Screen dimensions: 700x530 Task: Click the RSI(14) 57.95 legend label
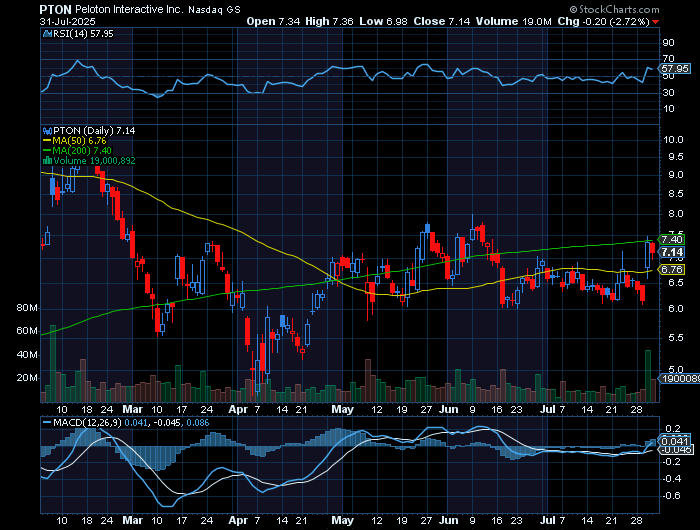(x=83, y=33)
